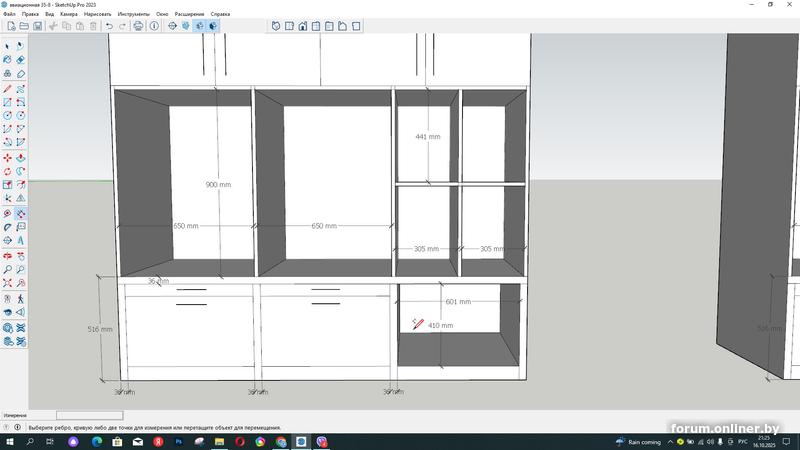Select the Offset tool
Screen dimensions: 800x450
(x=20, y=184)
